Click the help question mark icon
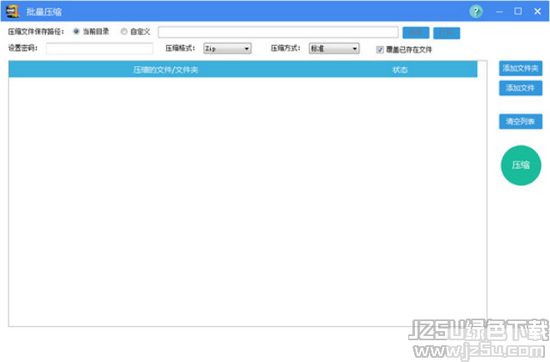 476,12
